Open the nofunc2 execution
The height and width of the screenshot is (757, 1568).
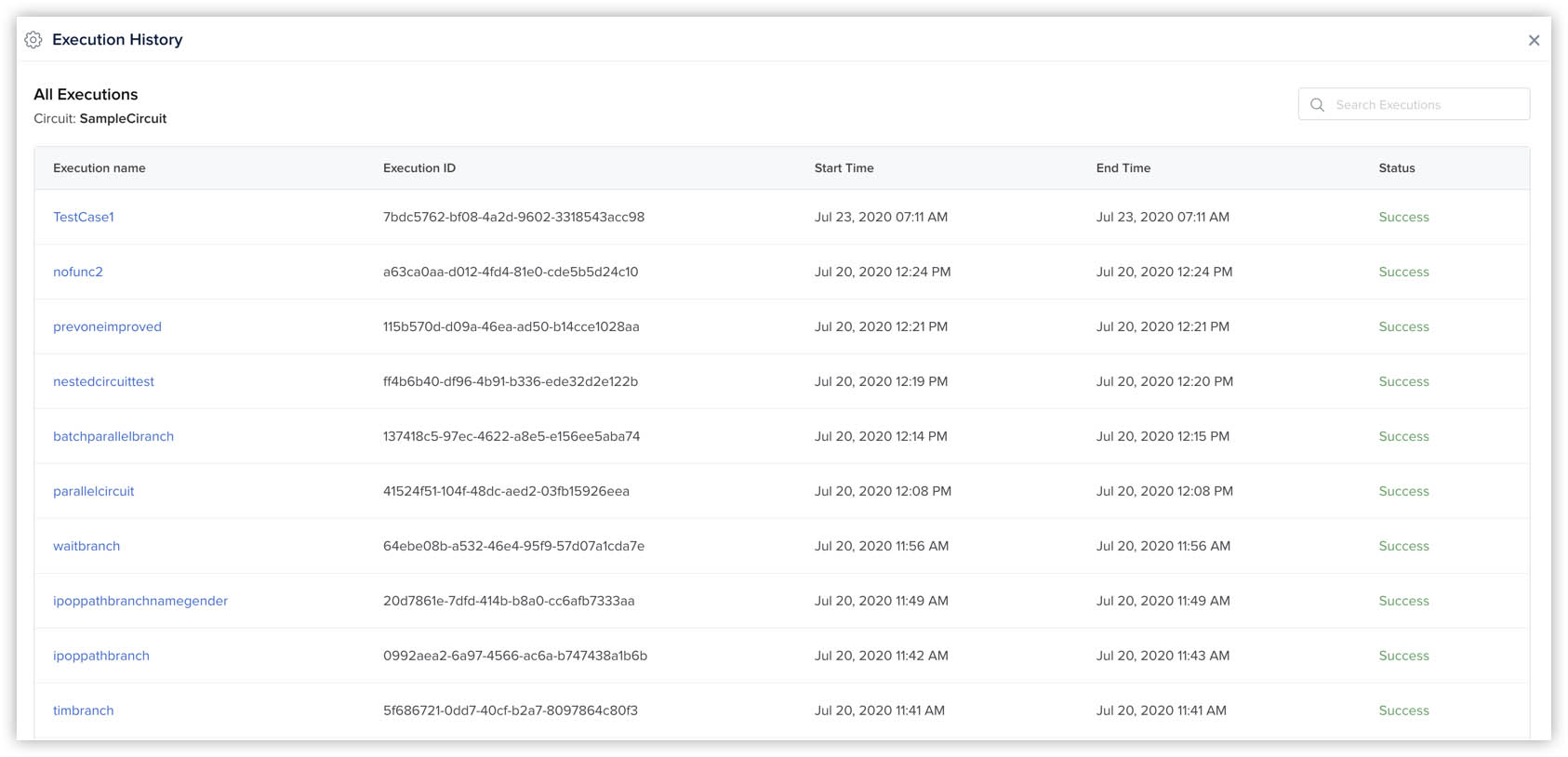(x=78, y=272)
